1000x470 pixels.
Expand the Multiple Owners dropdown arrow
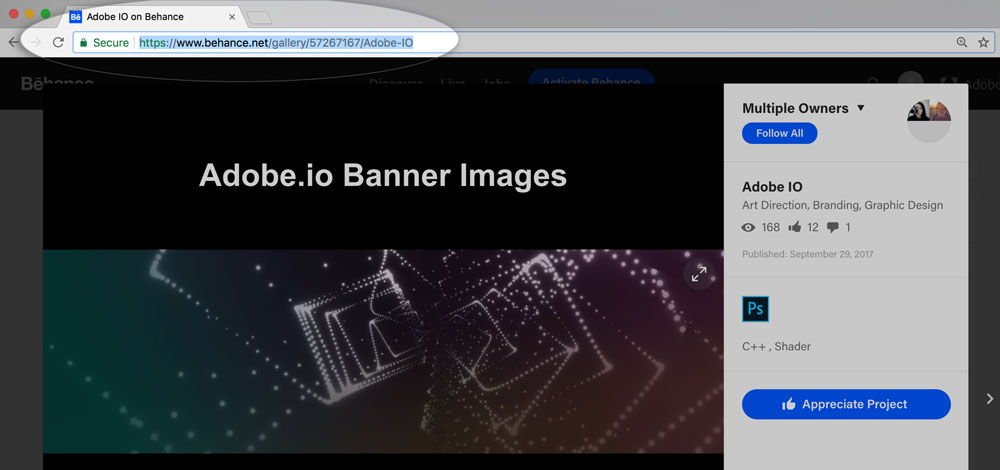(x=860, y=108)
